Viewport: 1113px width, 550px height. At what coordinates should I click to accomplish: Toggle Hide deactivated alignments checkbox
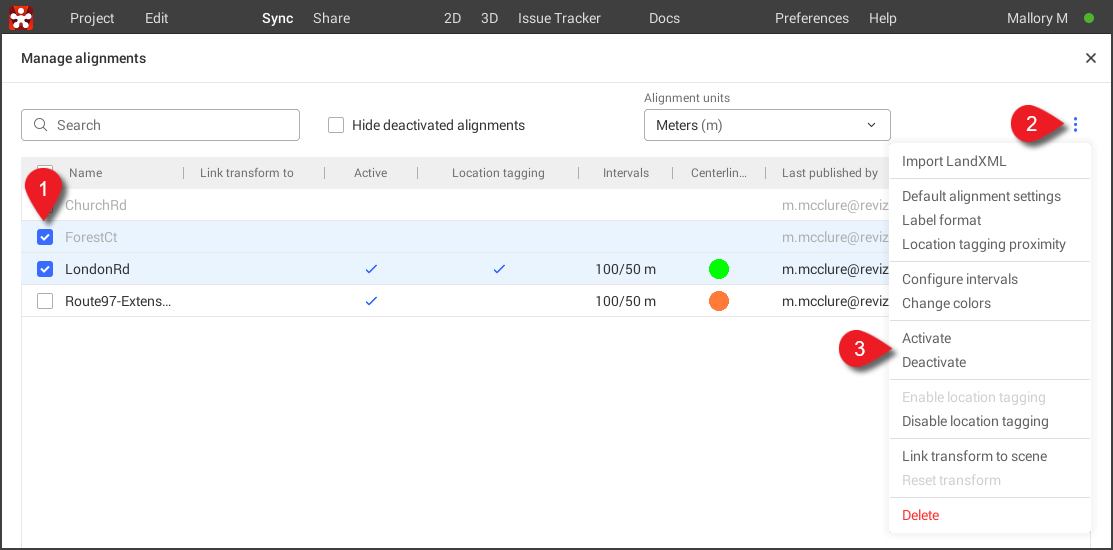(x=336, y=125)
